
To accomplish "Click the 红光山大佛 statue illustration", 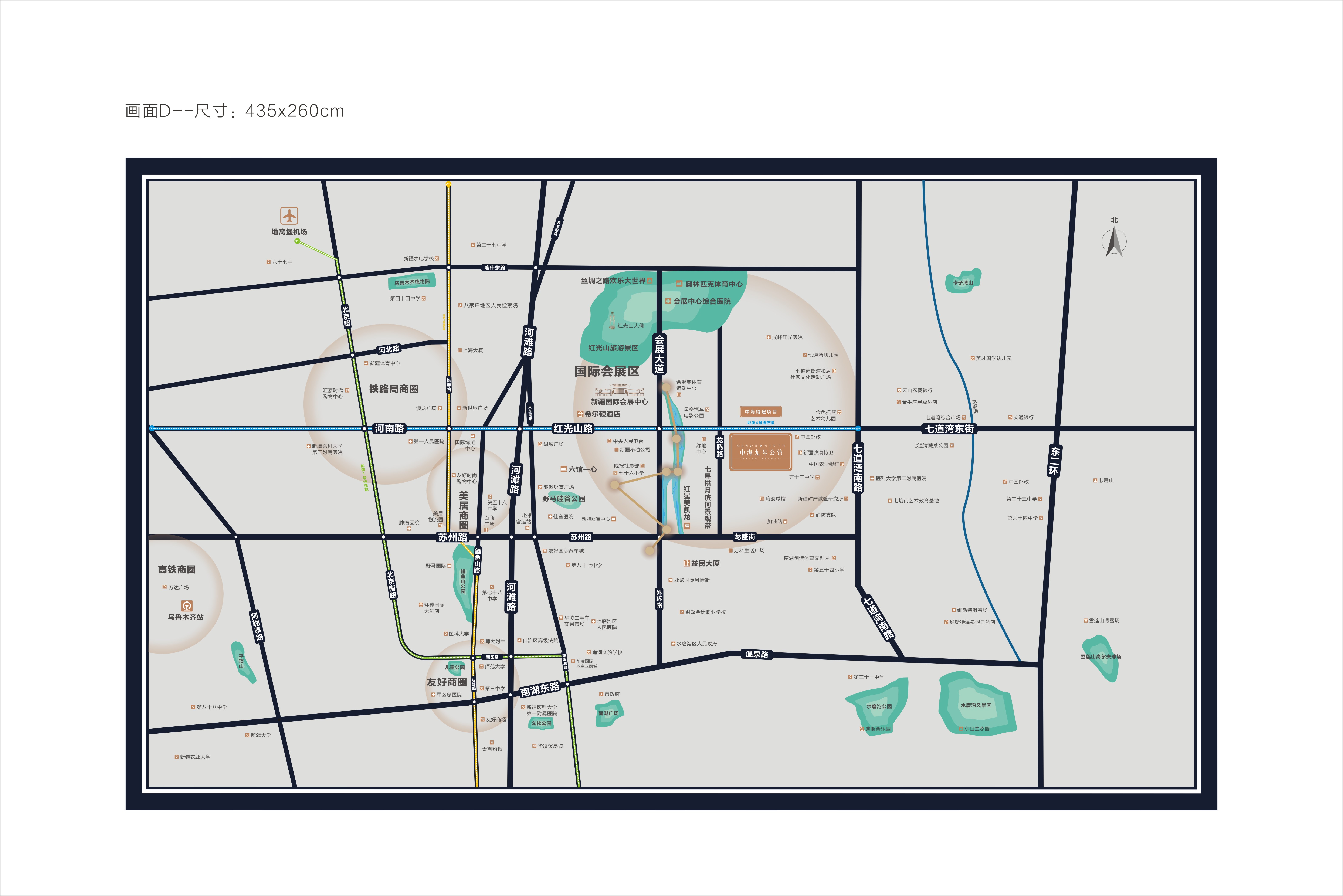I will tap(612, 320).
